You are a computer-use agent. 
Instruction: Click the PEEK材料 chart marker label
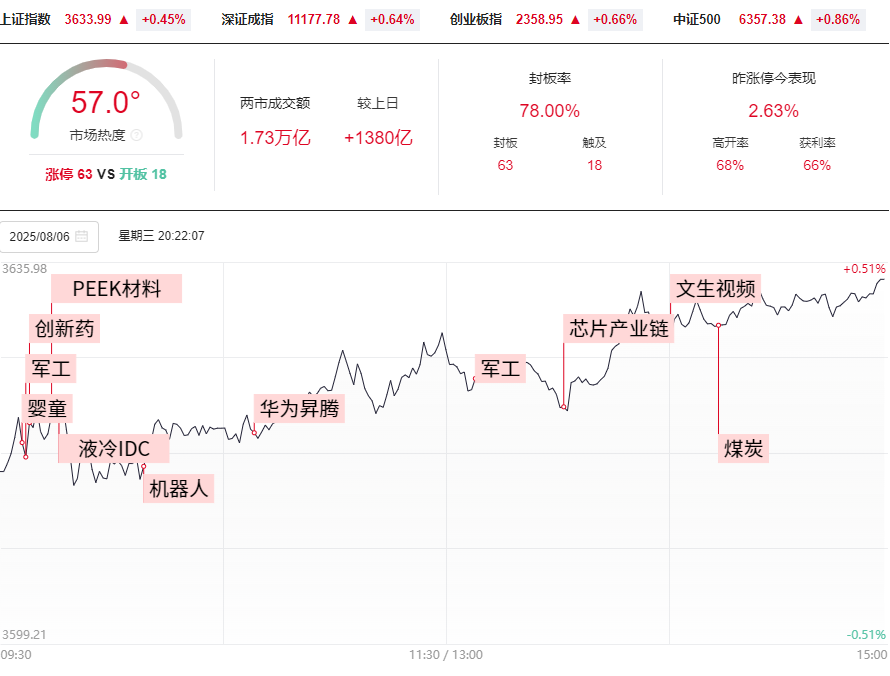[116, 289]
